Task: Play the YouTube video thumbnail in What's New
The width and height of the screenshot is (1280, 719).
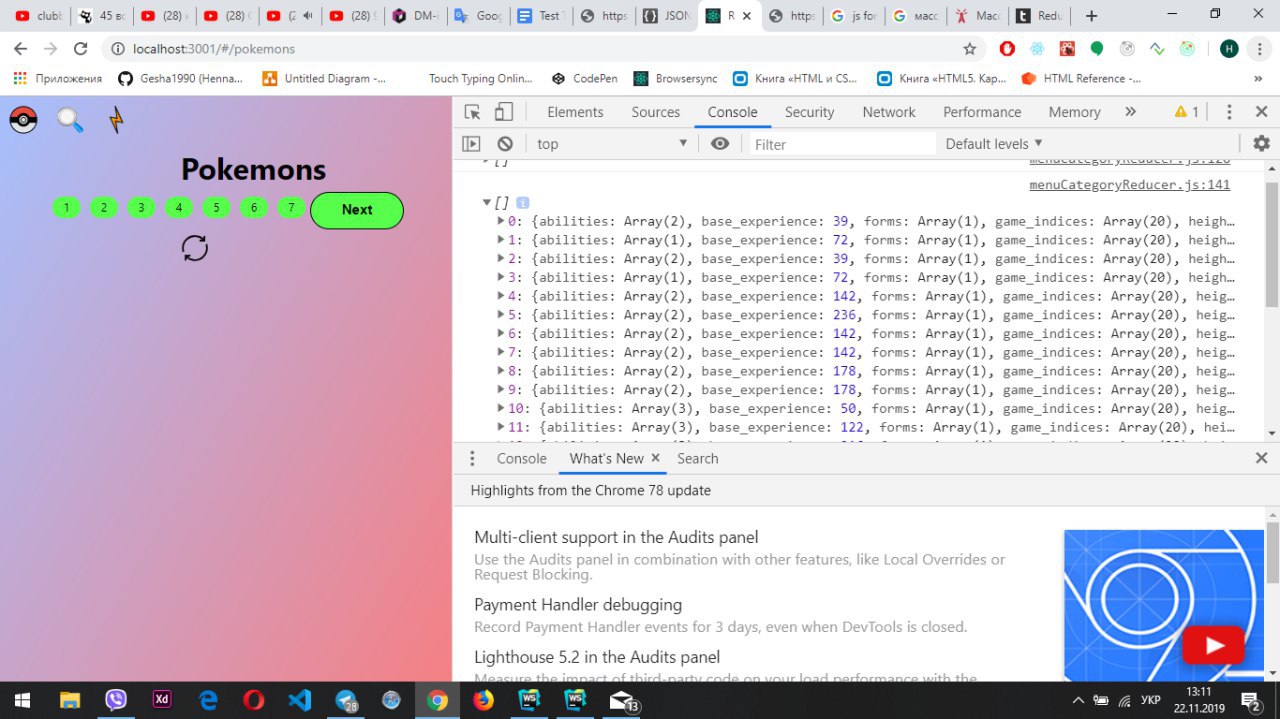Action: 1215,646
